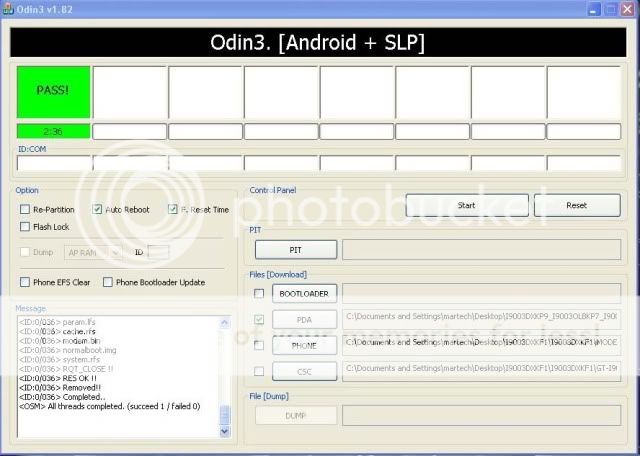The width and height of the screenshot is (640, 456).
Task: Click the PHONE file path field
Action: 482,345
